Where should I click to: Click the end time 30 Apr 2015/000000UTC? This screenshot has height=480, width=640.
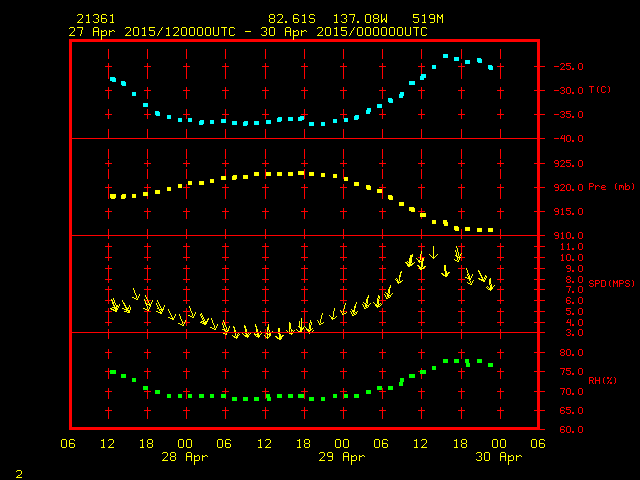[344, 32]
